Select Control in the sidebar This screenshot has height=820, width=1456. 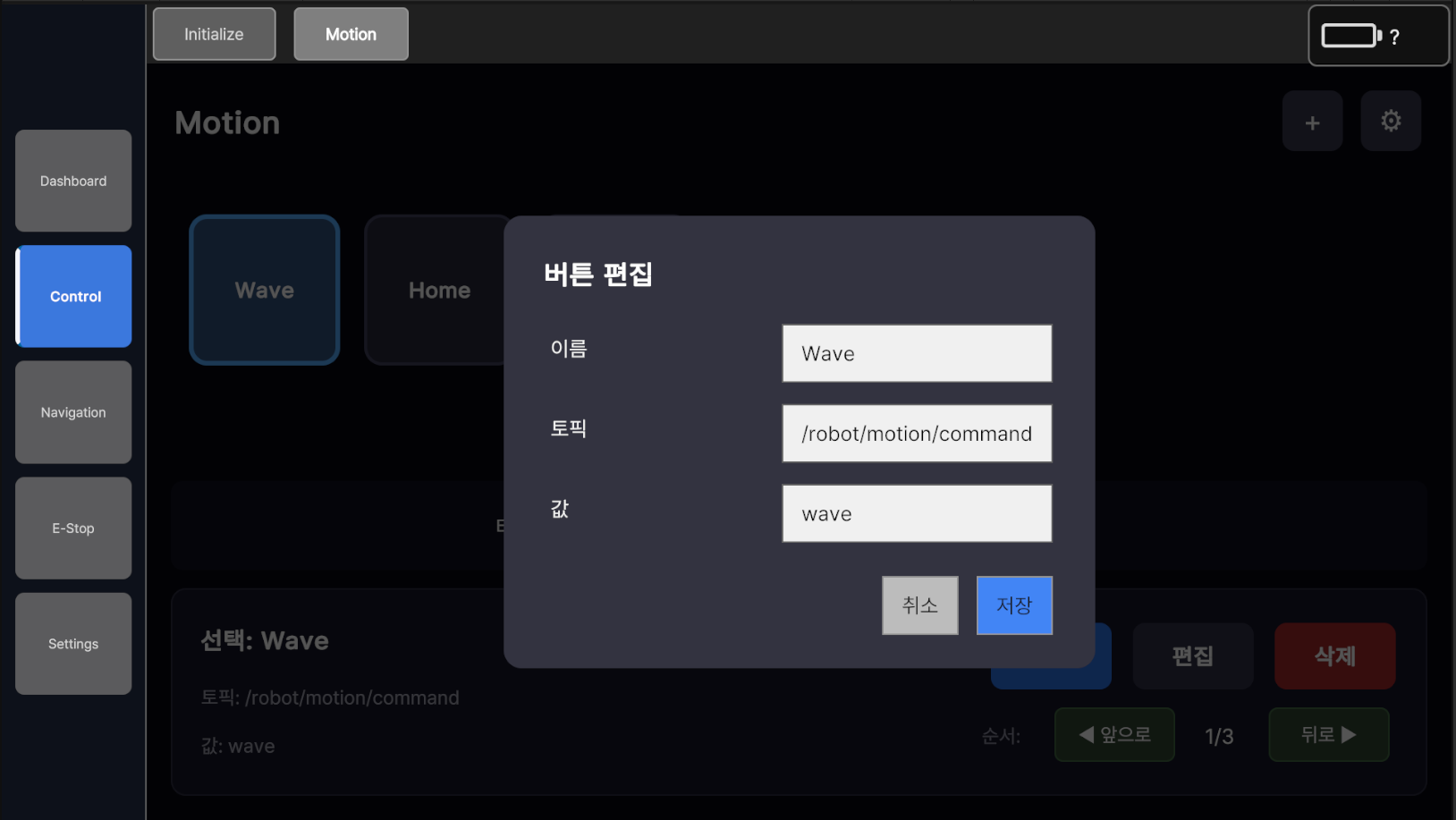click(74, 296)
